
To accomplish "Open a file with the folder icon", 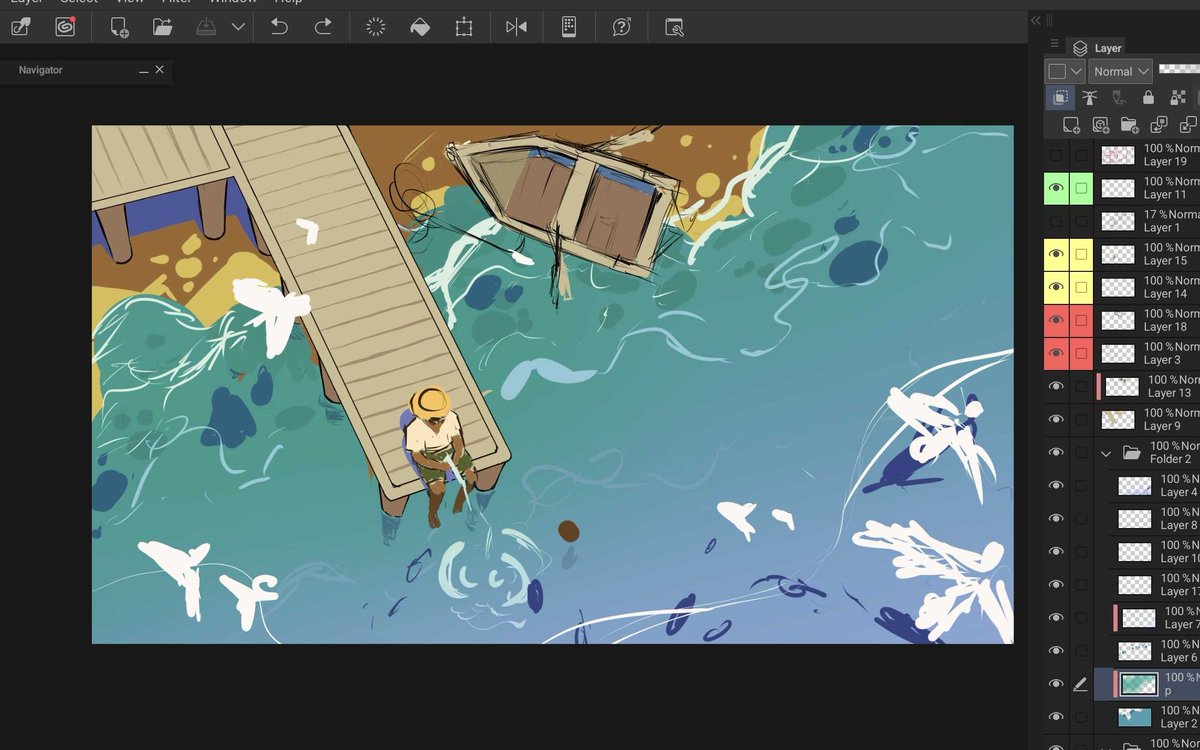I will coord(163,28).
